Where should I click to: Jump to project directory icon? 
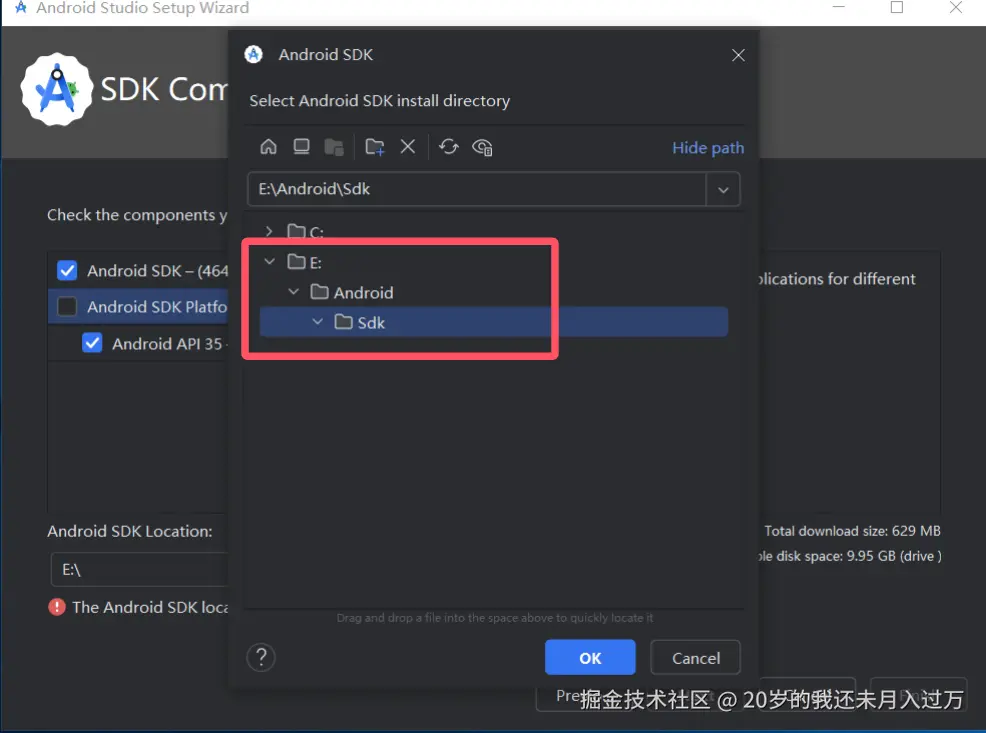click(x=334, y=147)
